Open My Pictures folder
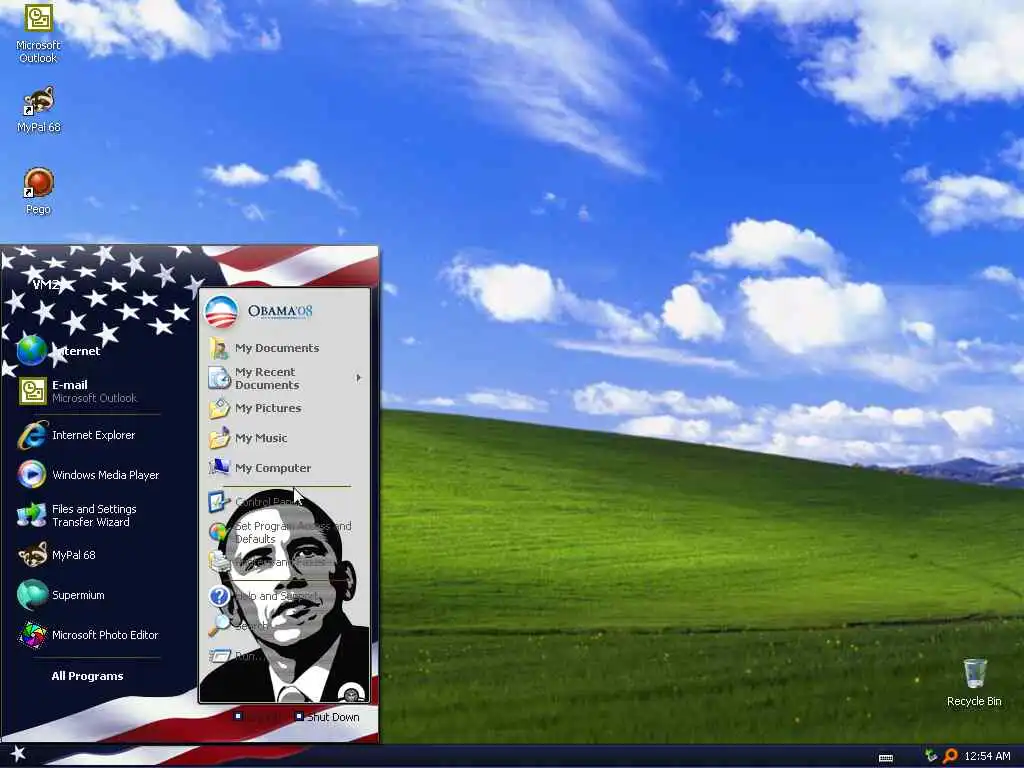The width and height of the screenshot is (1024, 768). coord(255,408)
